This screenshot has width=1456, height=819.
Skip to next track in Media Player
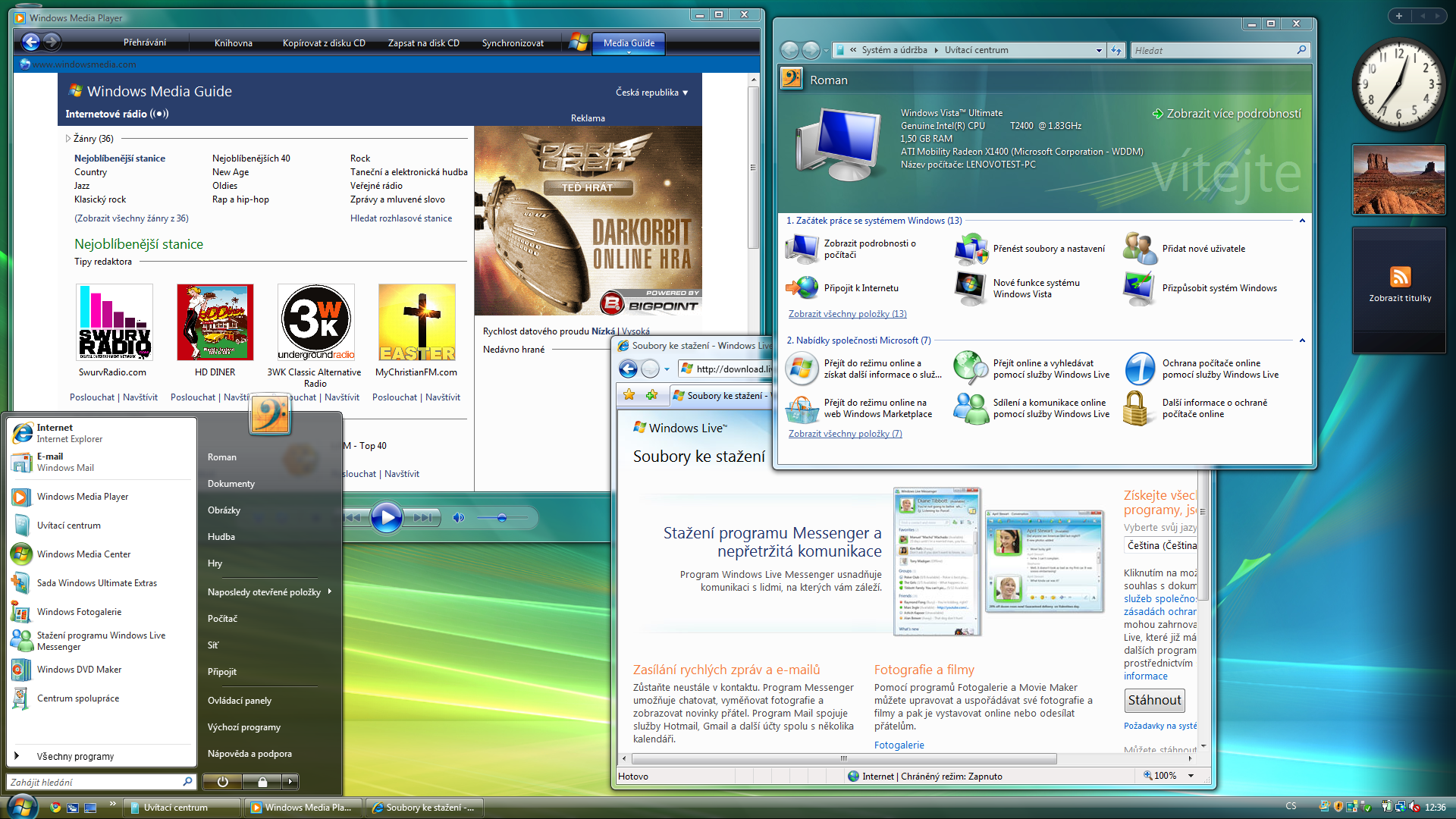[x=423, y=517]
